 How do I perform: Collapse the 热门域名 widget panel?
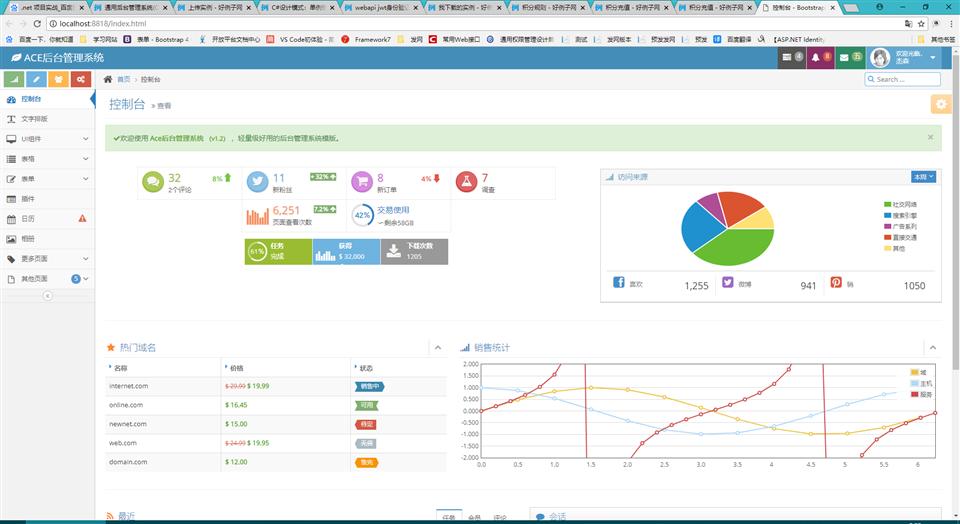(437, 347)
